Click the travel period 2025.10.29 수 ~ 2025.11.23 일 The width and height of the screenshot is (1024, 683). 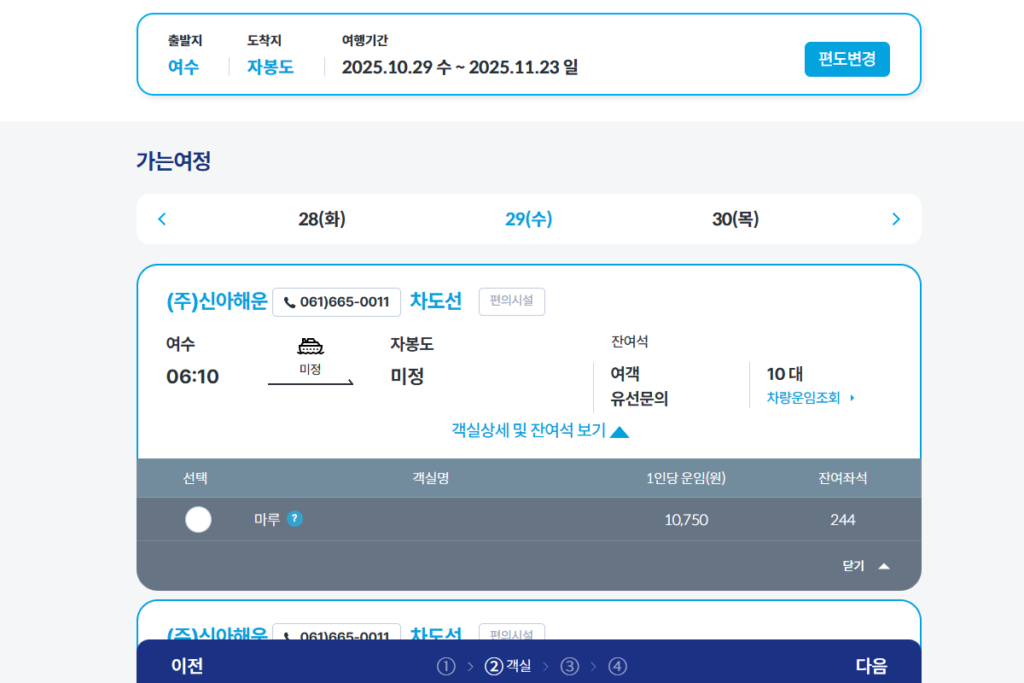point(460,67)
